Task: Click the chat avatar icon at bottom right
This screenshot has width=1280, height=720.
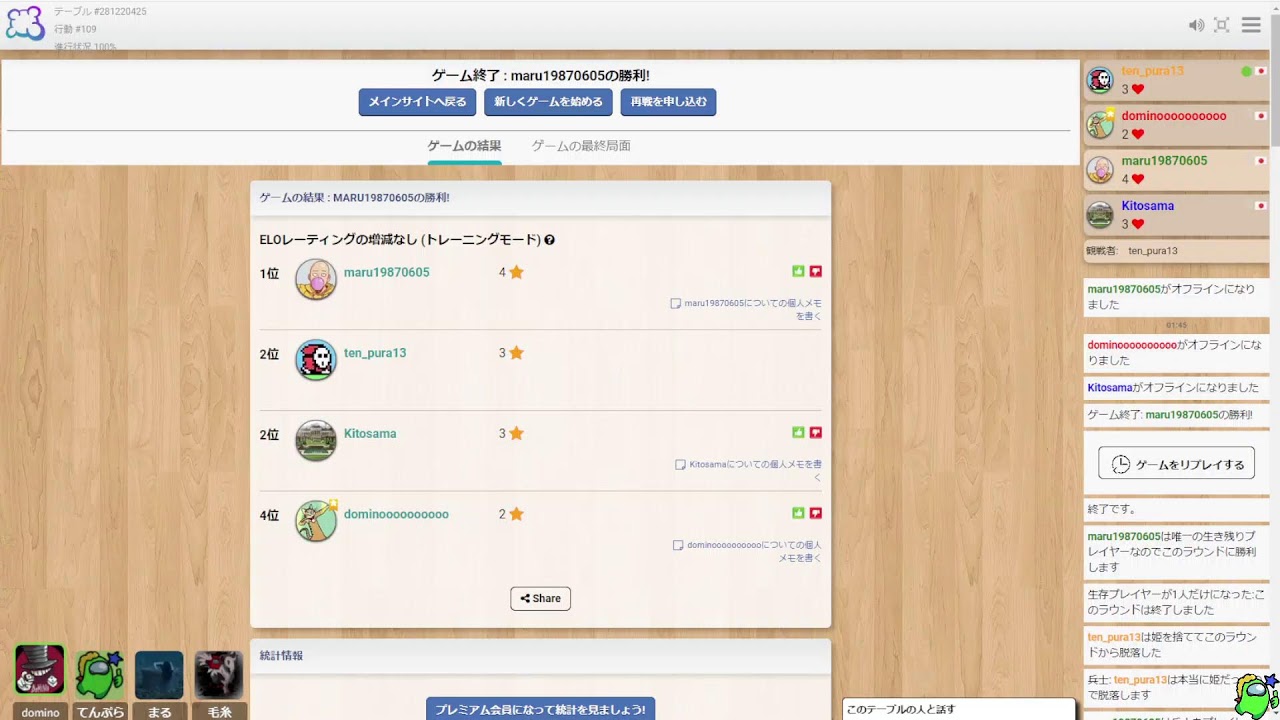Action: coord(1256,696)
